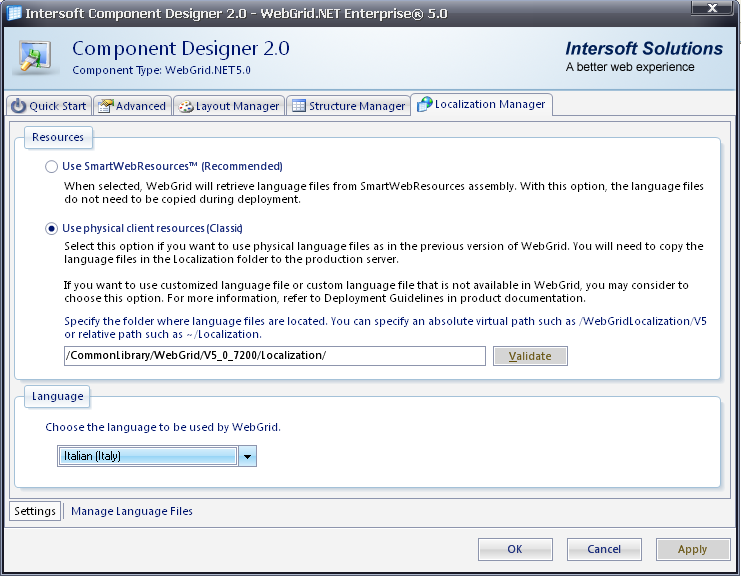Click the Component Designer logo icon
Screen dimensions: 741x576
click(x=35, y=57)
